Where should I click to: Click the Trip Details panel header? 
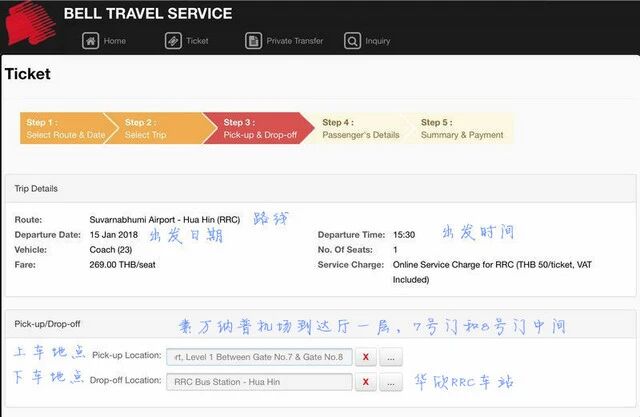coord(320,189)
